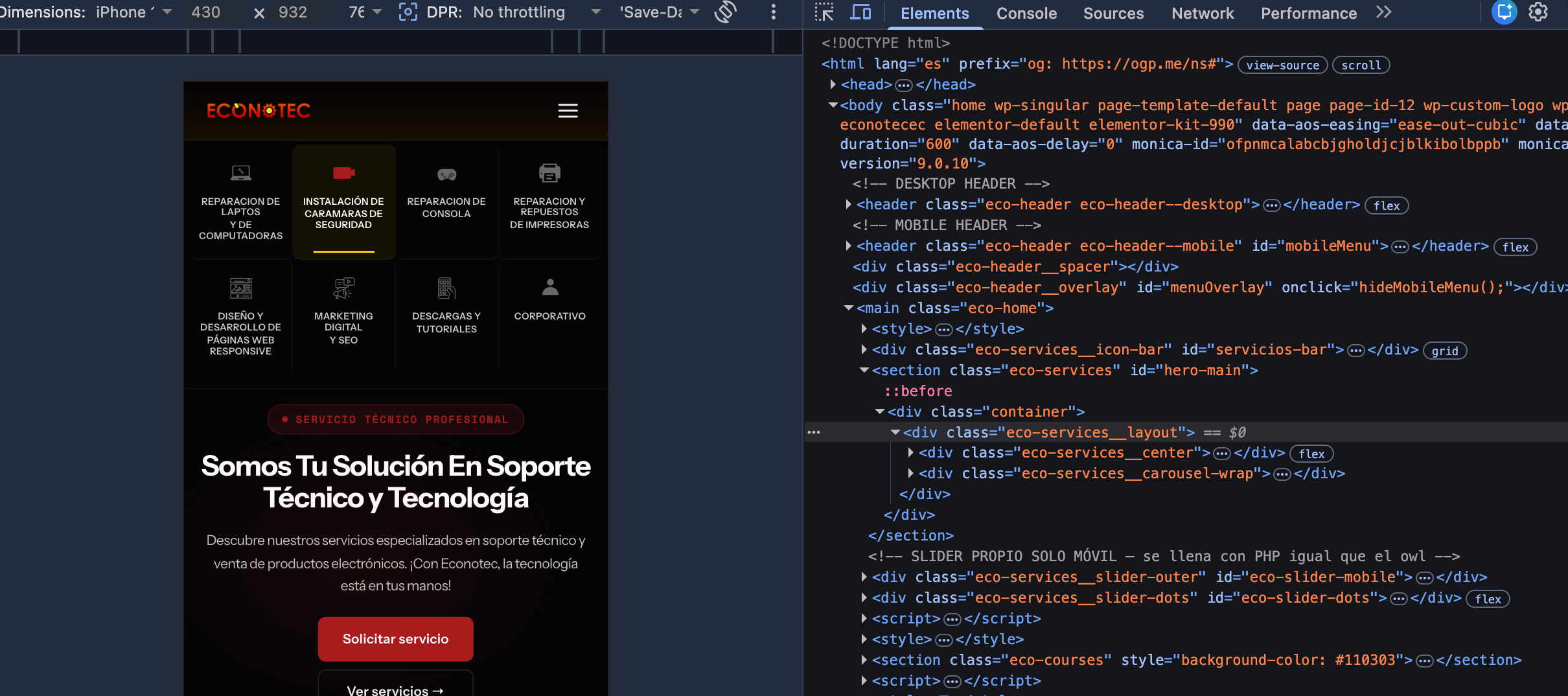Click the flex badge on slider-dots div
Image resolution: width=1568 pixels, height=696 pixels.
click(x=1488, y=599)
